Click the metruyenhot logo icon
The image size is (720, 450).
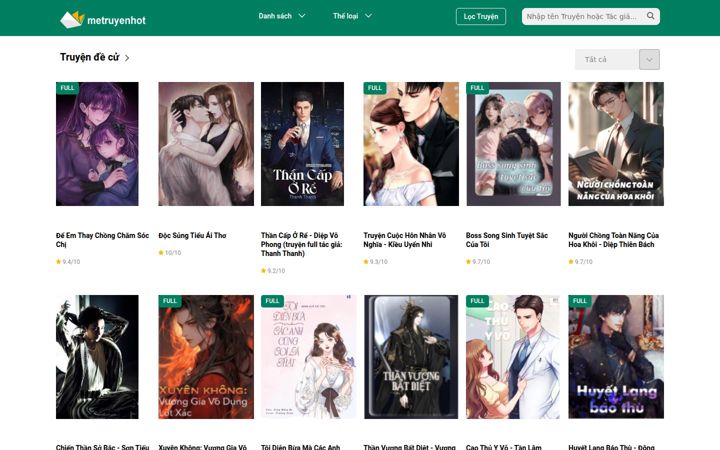pyautogui.click(x=72, y=19)
